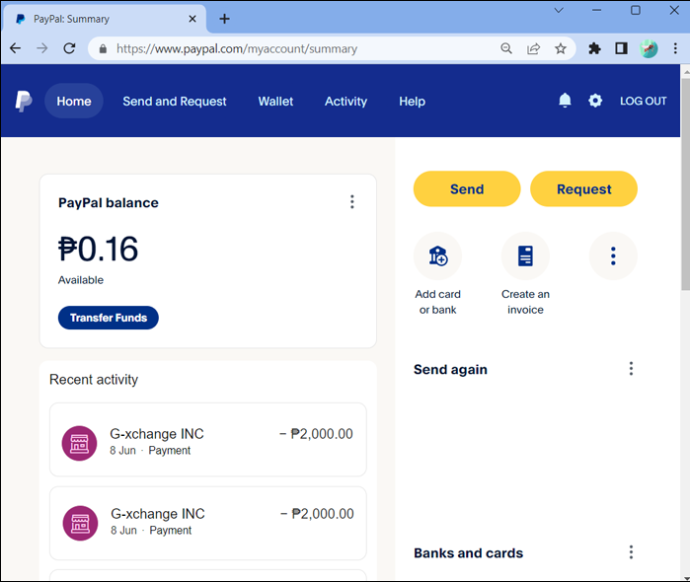Expand the Send again options menu

coord(631,369)
